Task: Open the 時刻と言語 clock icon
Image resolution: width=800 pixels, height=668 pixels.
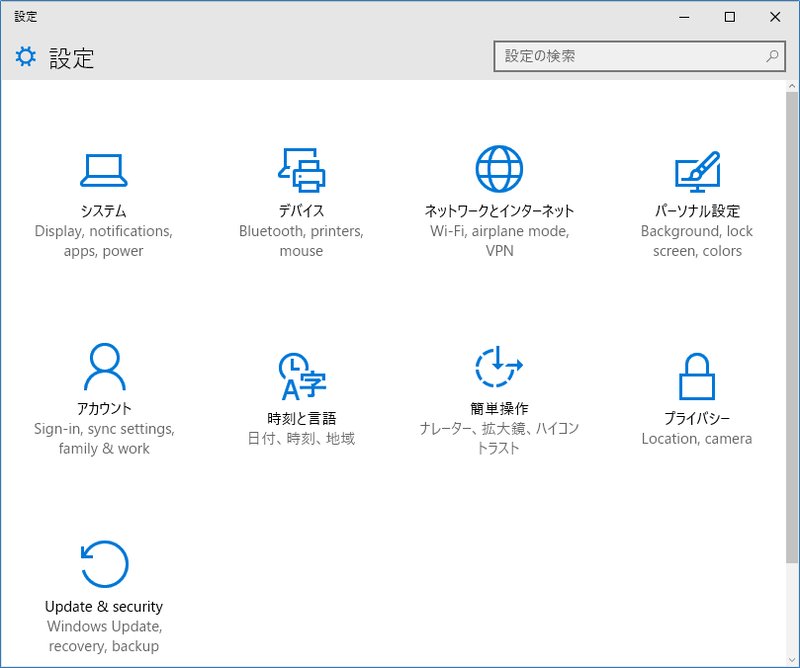Action: click(x=302, y=376)
